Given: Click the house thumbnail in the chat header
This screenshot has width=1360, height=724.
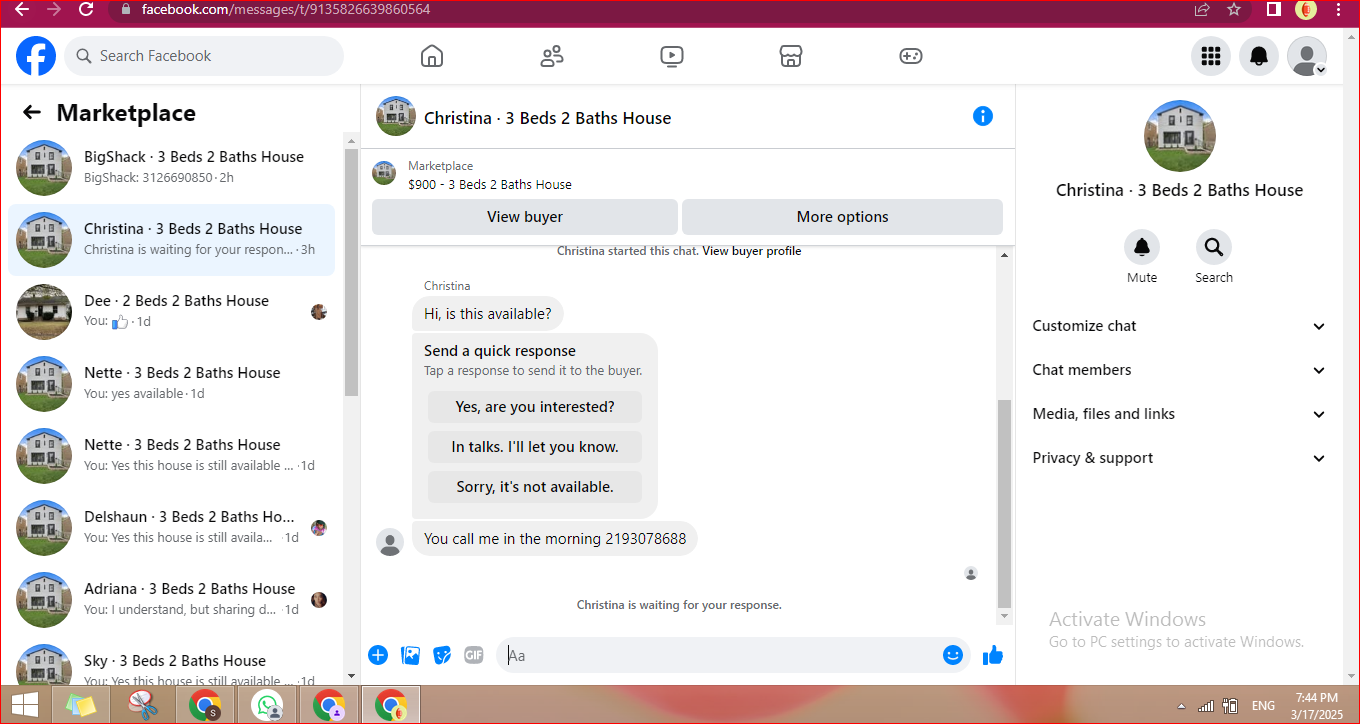Looking at the screenshot, I should (x=396, y=116).
